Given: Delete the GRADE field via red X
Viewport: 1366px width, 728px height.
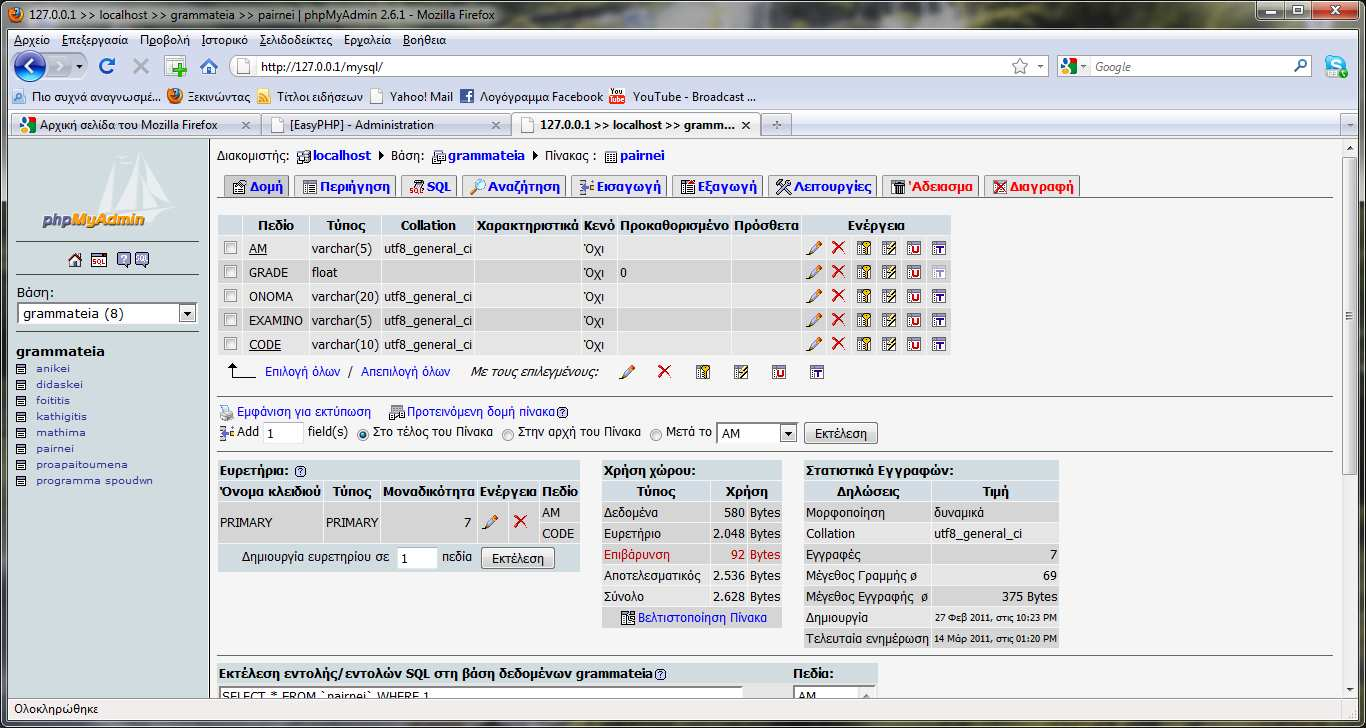Looking at the screenshot, I should coord(838,272).
